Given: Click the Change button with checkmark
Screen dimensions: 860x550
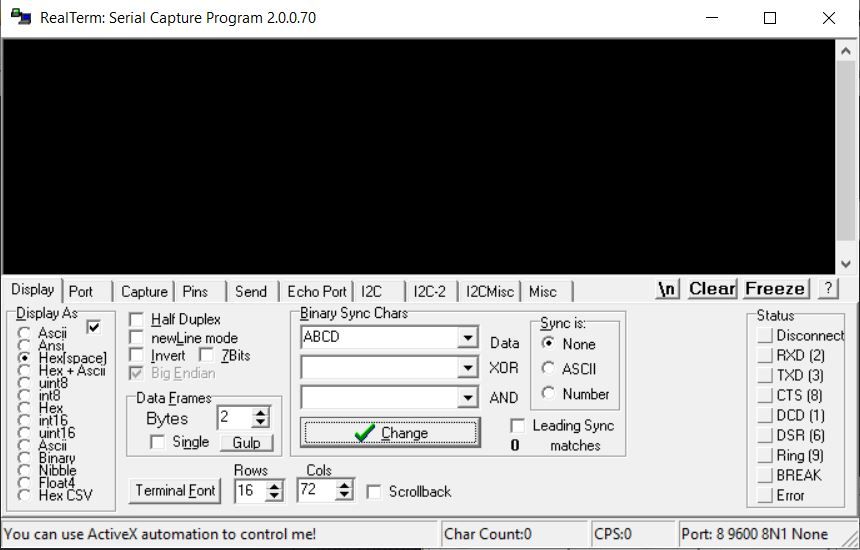Looking at the screenshot, I should [390, 433].
